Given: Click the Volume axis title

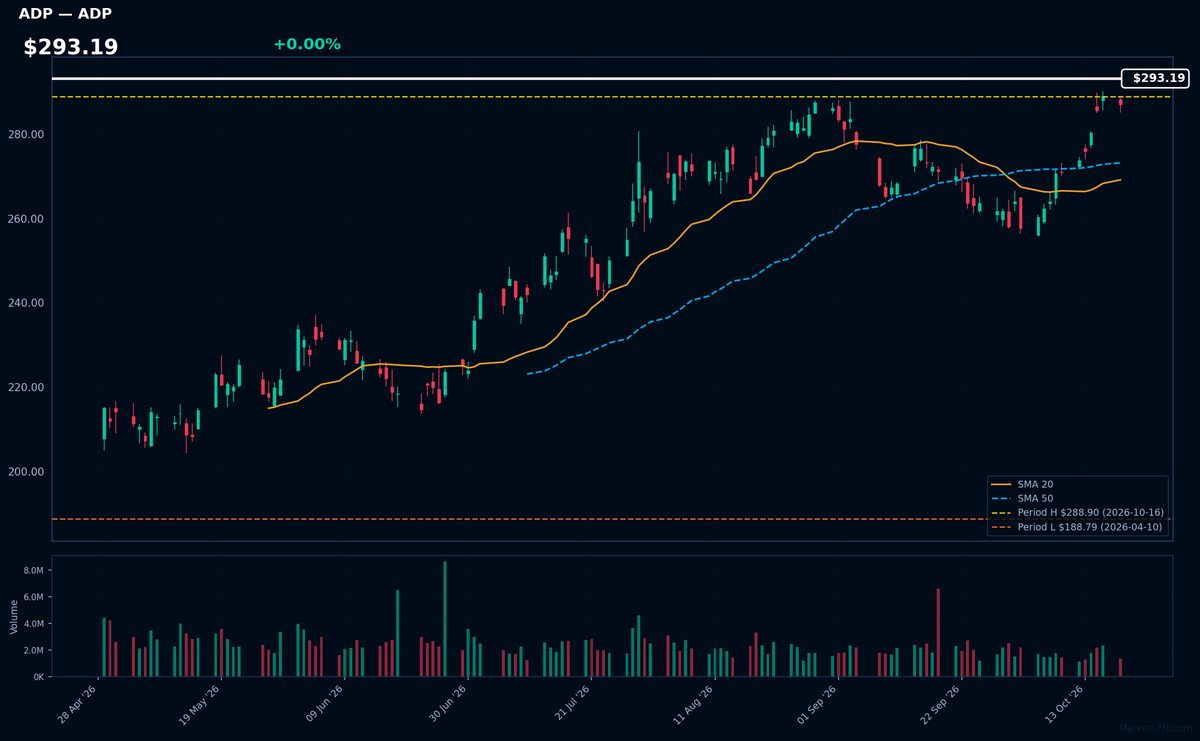Looking at the screenshot, I should tap(13, 616).
